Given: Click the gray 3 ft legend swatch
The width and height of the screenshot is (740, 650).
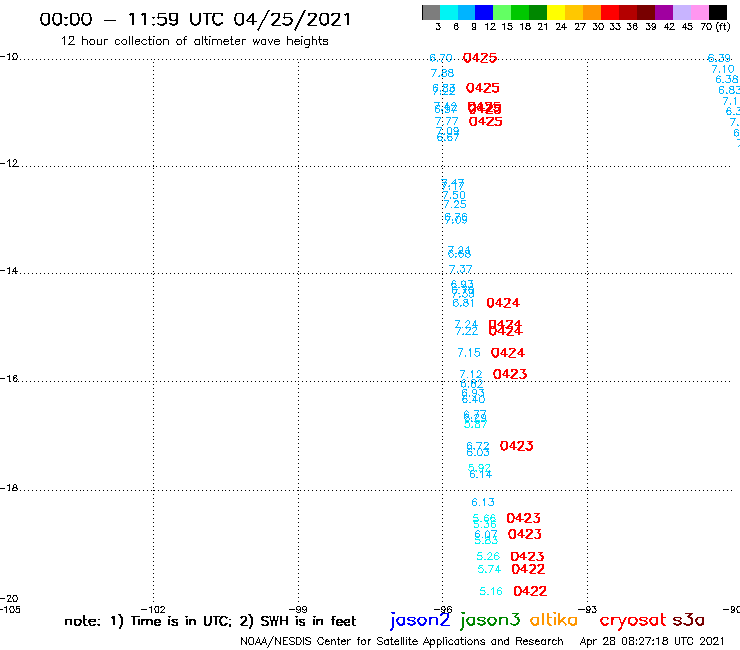Looking at the screenshot, I should [x=431, y=12].
